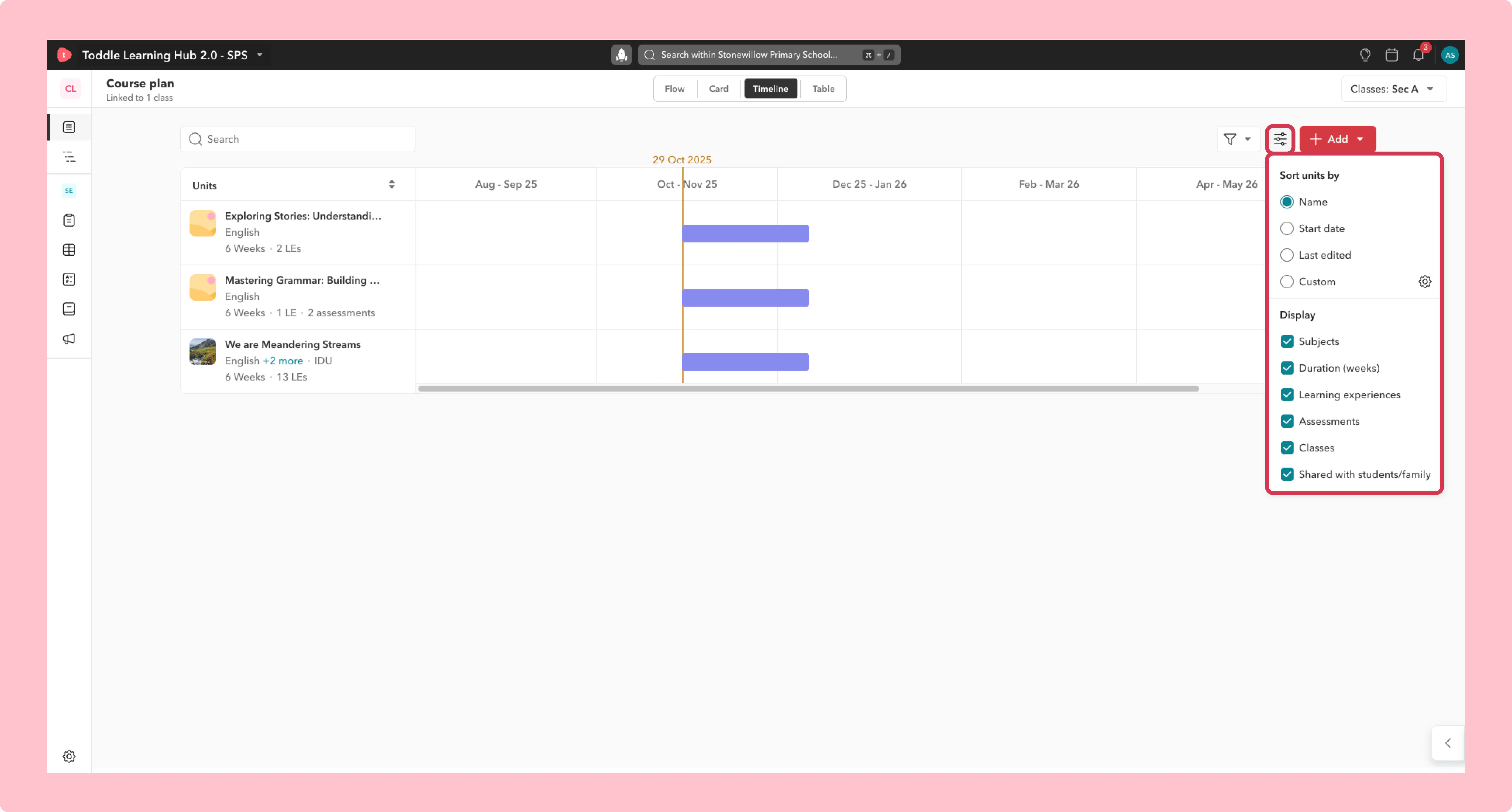Select Custom sort option

tap(1287, 282)
